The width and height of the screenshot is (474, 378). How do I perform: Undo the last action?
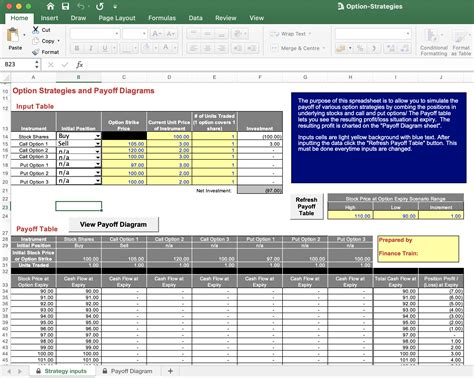(81, 6)
